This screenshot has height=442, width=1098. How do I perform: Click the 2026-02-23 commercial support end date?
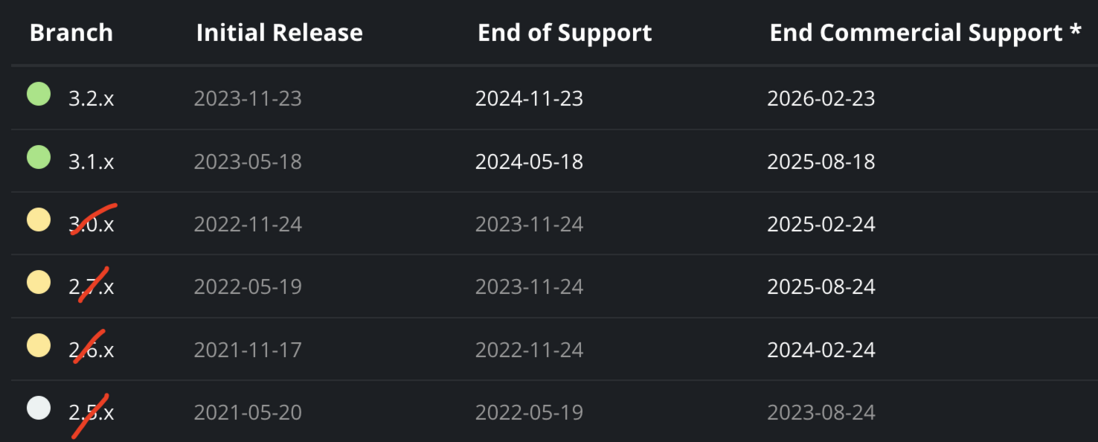(x=821, y=99)
